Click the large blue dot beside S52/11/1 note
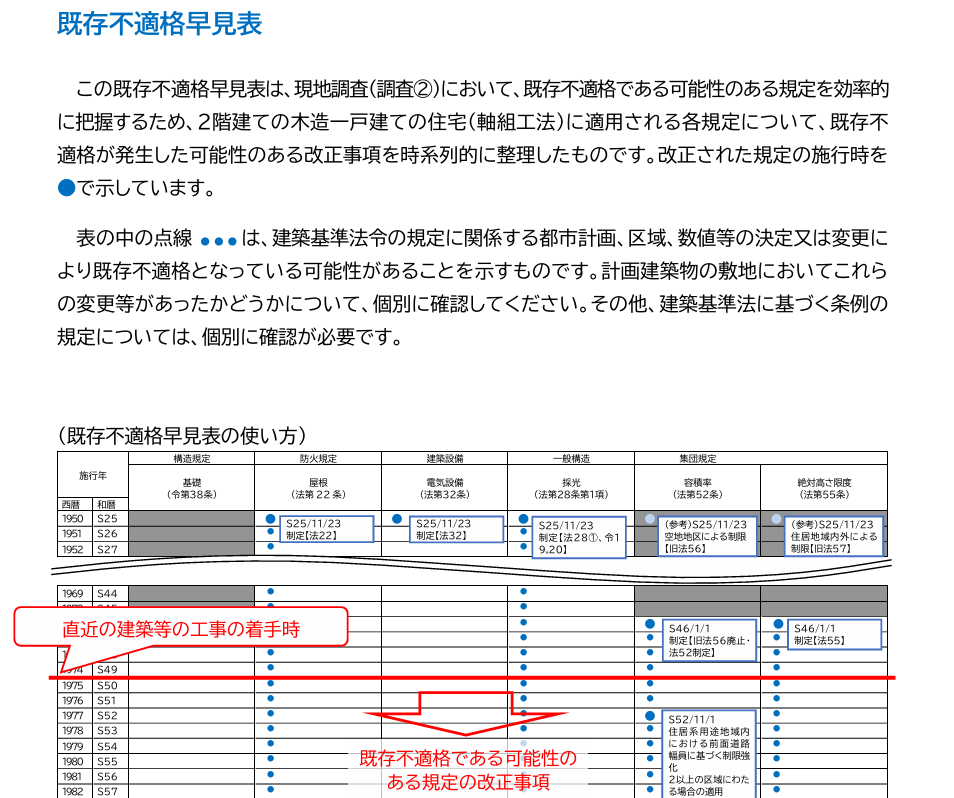 click(x=650, y=717)
